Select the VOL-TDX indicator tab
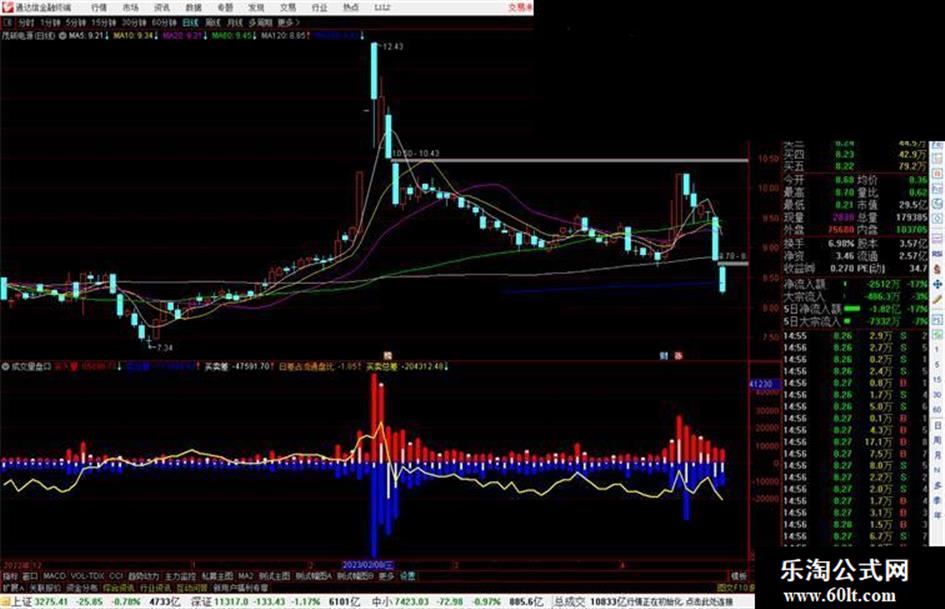This screenshot has height=609, width=945. click(88, 576)
